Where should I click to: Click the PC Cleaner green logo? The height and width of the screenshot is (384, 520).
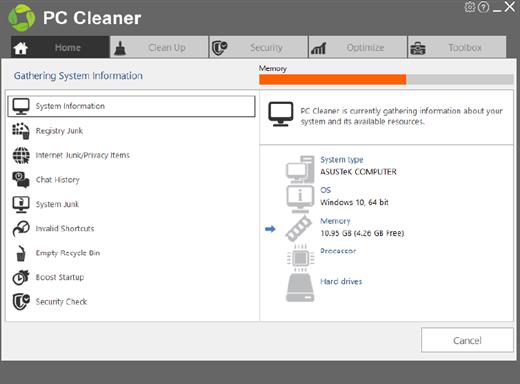(x=22, y=18)
